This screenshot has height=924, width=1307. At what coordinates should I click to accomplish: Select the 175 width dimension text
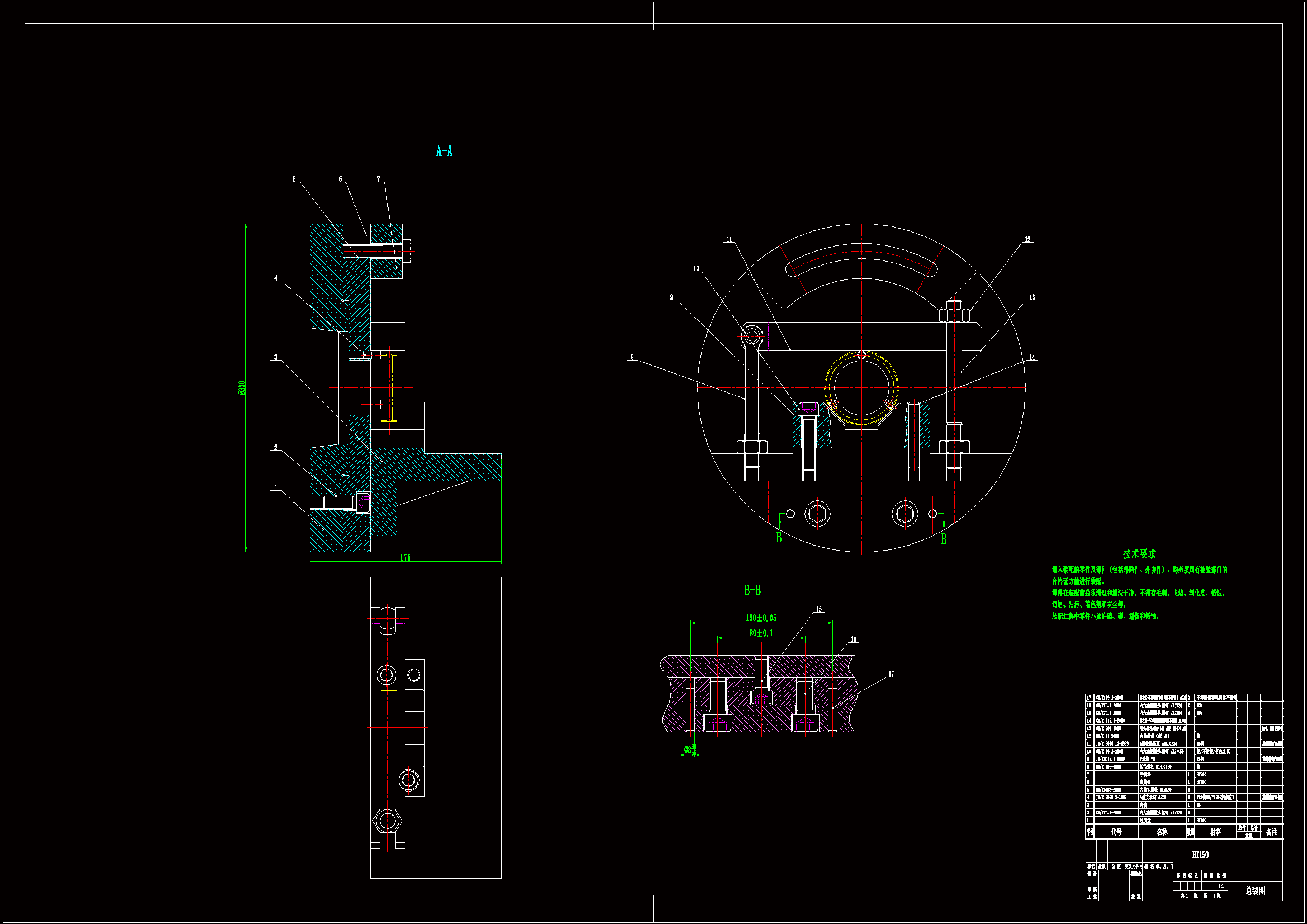(x=405, y=557)
